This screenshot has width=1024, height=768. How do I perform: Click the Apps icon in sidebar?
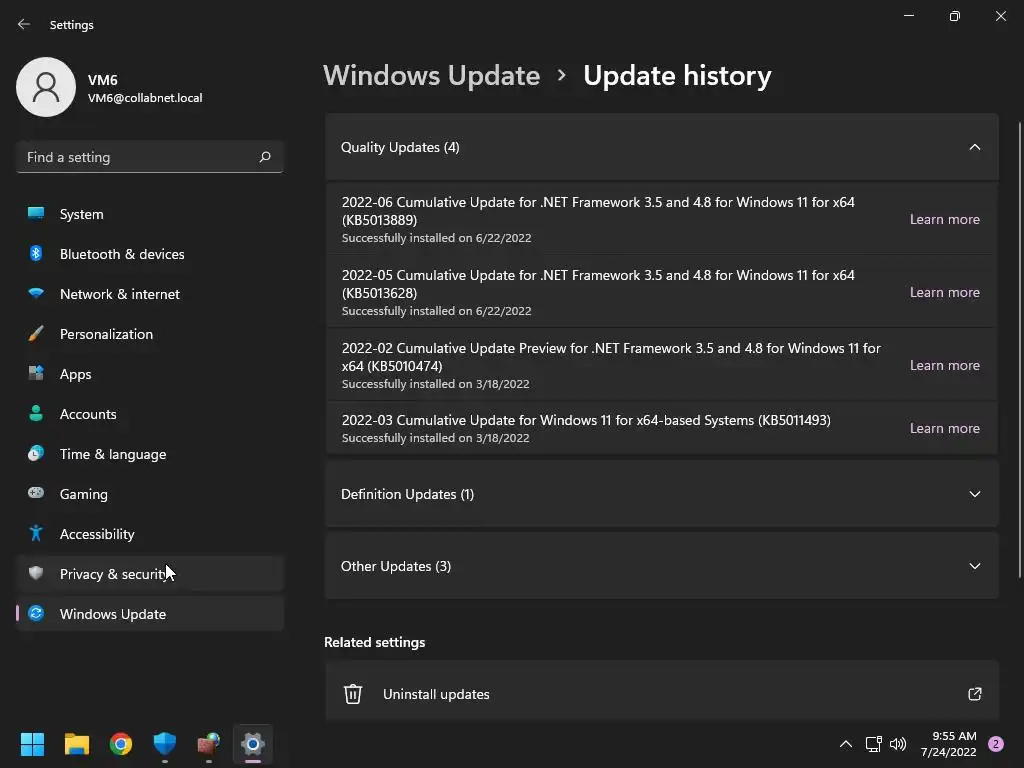pyautogui.click(x=36, y=374)
